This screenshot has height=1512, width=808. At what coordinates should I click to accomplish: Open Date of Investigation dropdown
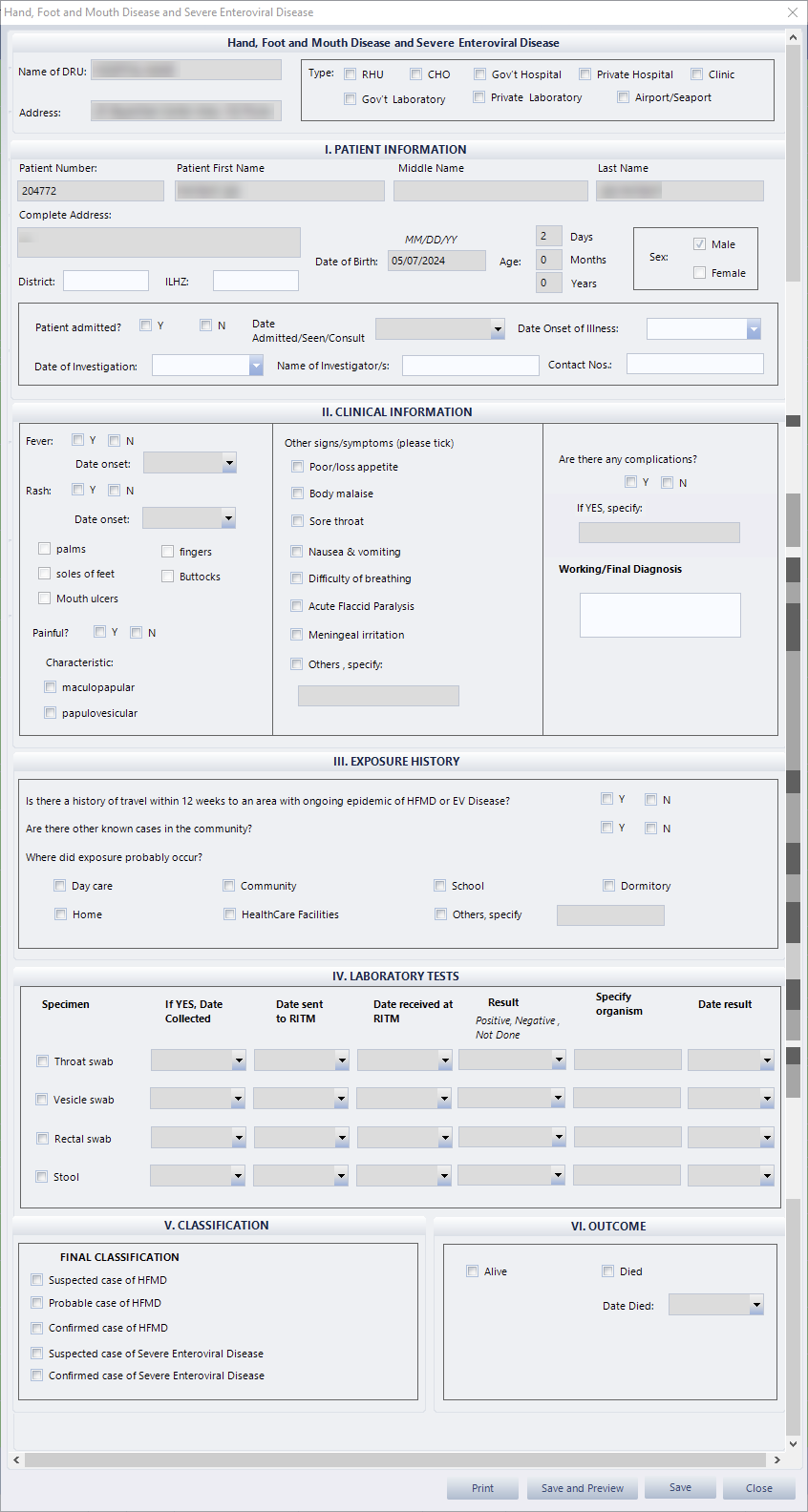256,366
